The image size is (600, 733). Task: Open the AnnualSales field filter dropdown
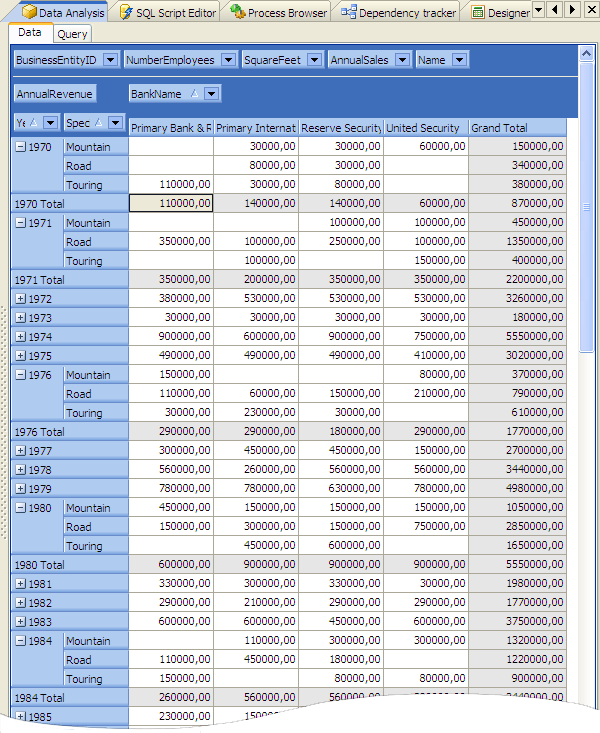point(402,60)
